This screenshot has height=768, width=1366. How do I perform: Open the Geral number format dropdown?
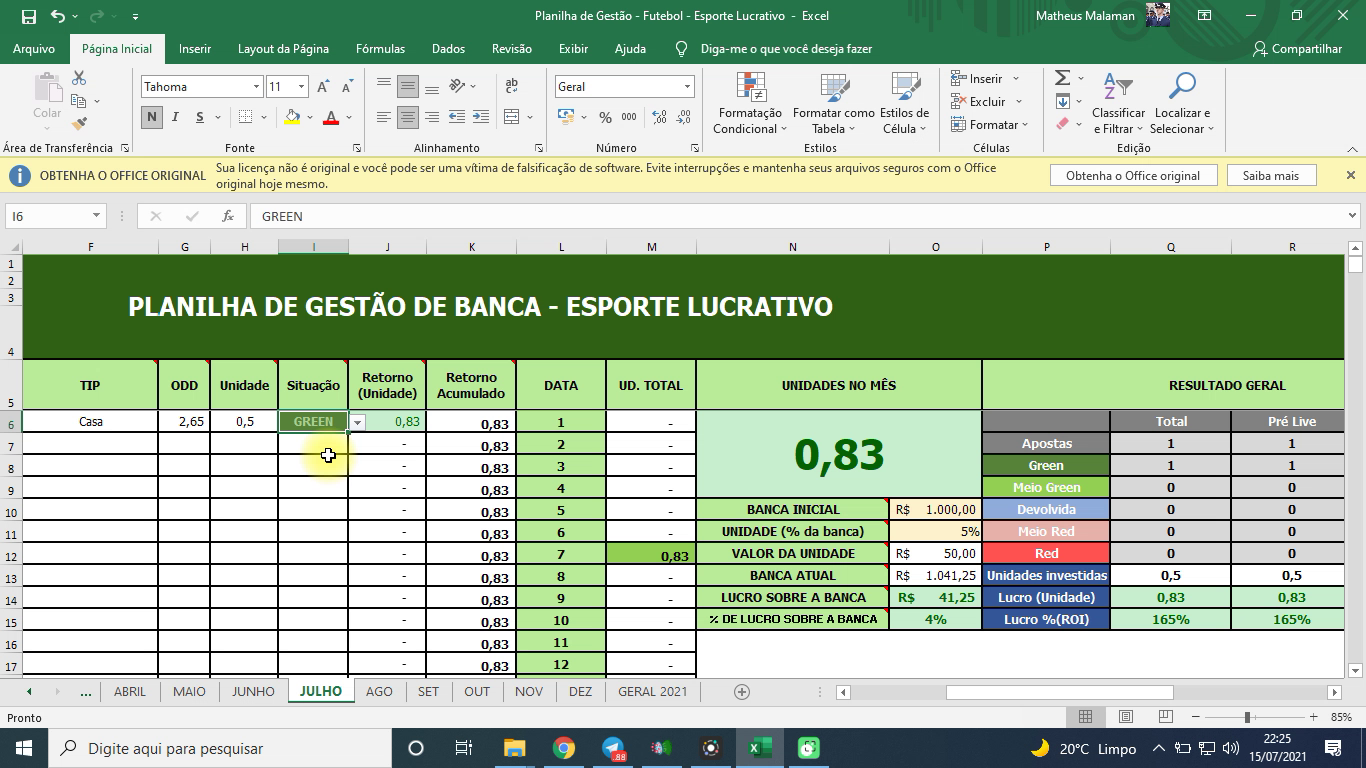click(x=687, y=87)
